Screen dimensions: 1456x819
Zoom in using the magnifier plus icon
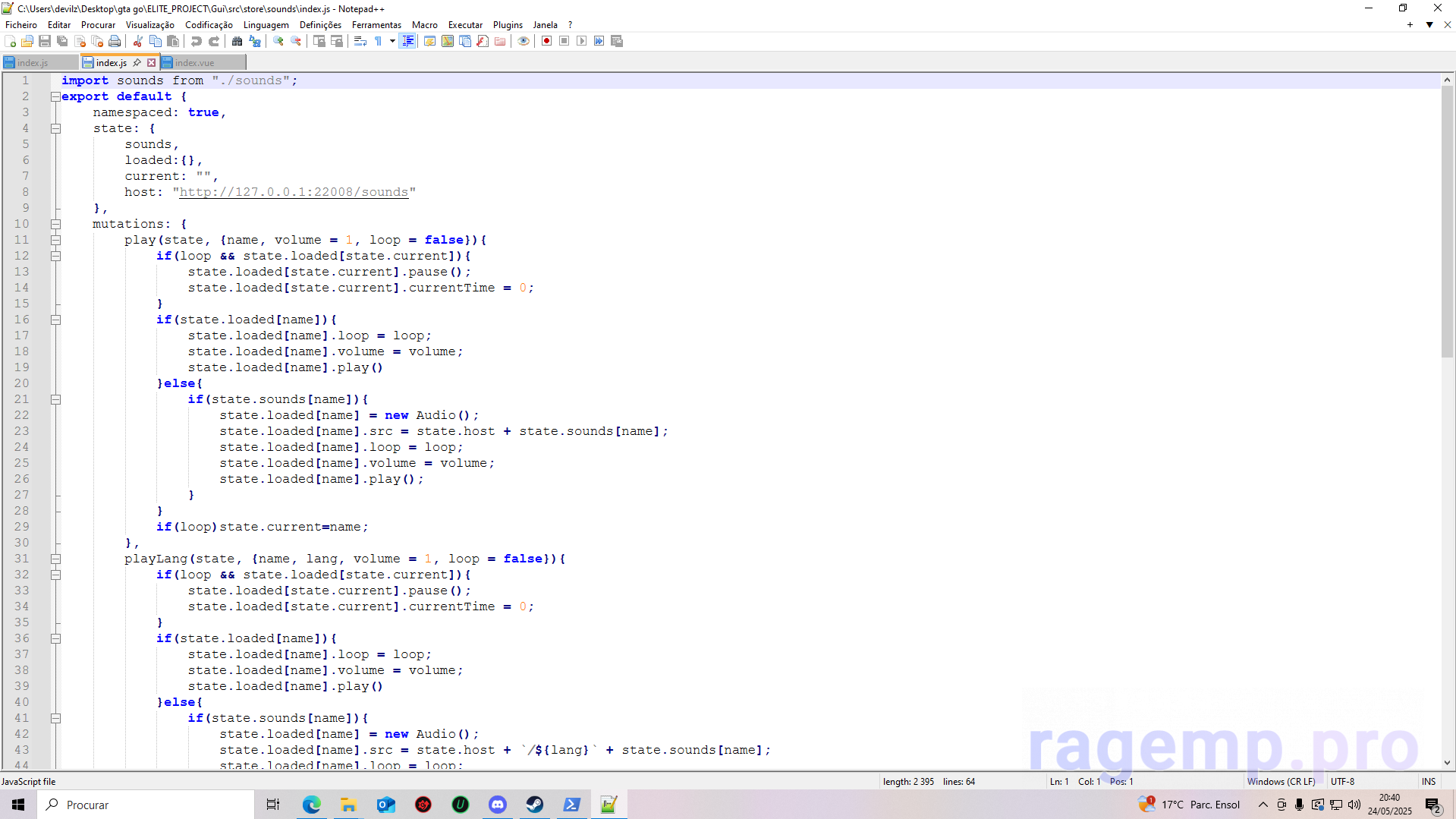click(278, 41)
